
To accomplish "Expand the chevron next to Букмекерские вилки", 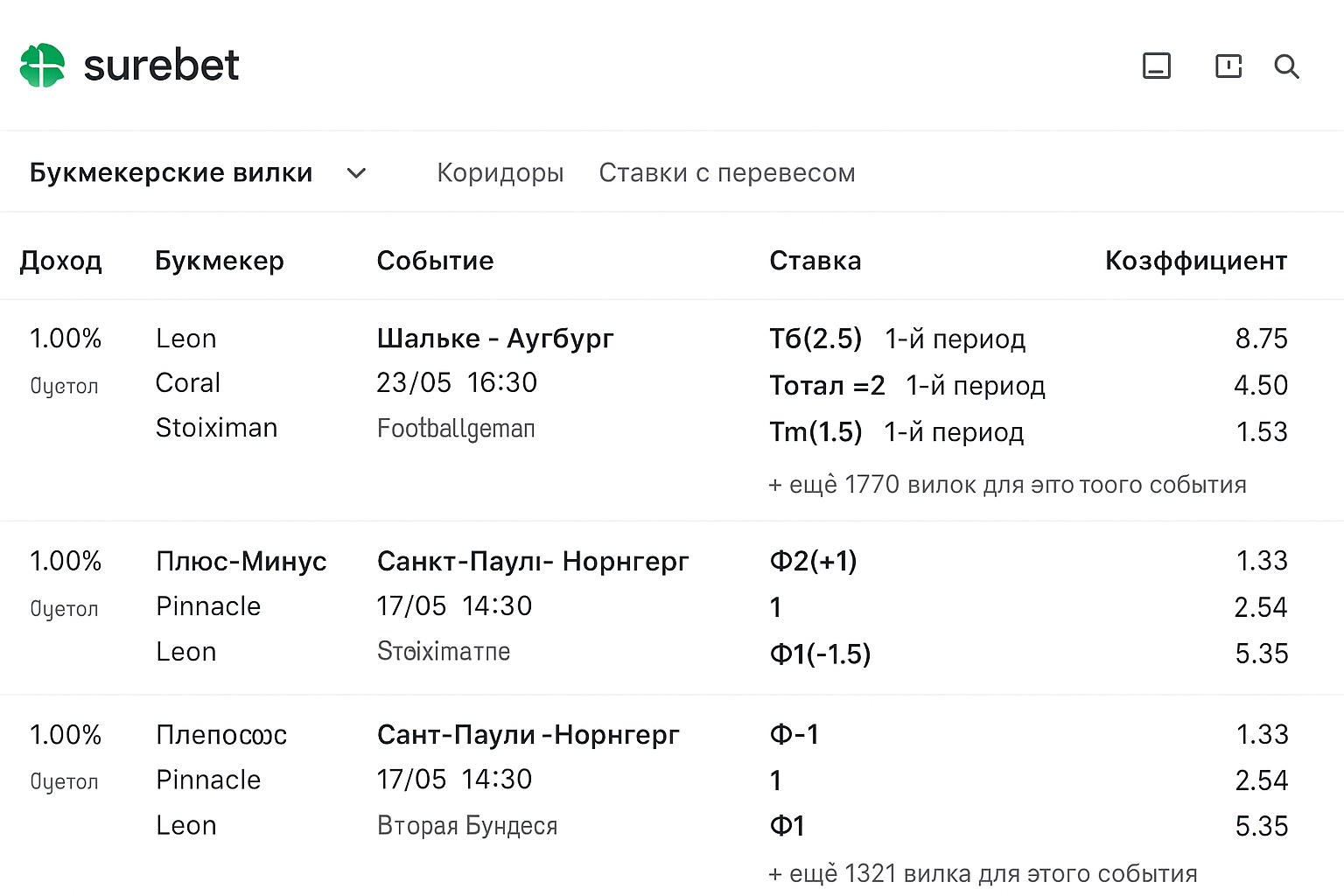I will tap(356, 173).
